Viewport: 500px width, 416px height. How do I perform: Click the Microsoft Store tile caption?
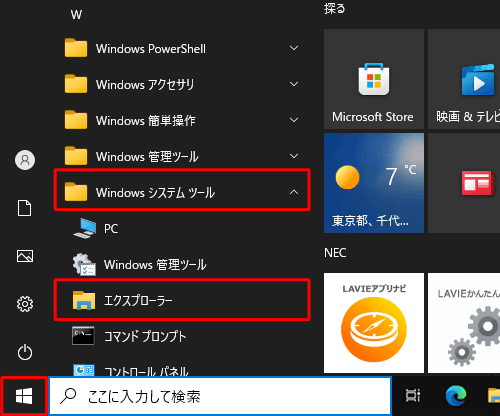click(x=373, y=117)
